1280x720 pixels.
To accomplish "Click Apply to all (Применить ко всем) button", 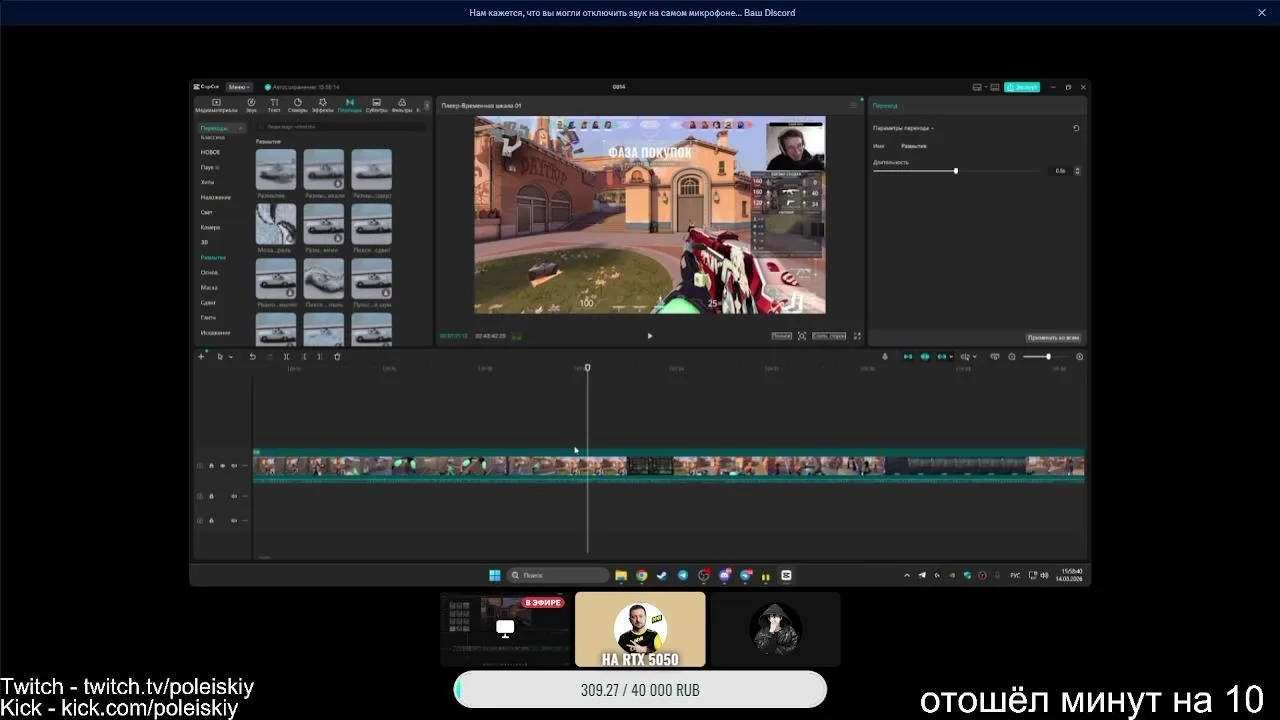I will pyautogui.click(x=1053, y=337).
